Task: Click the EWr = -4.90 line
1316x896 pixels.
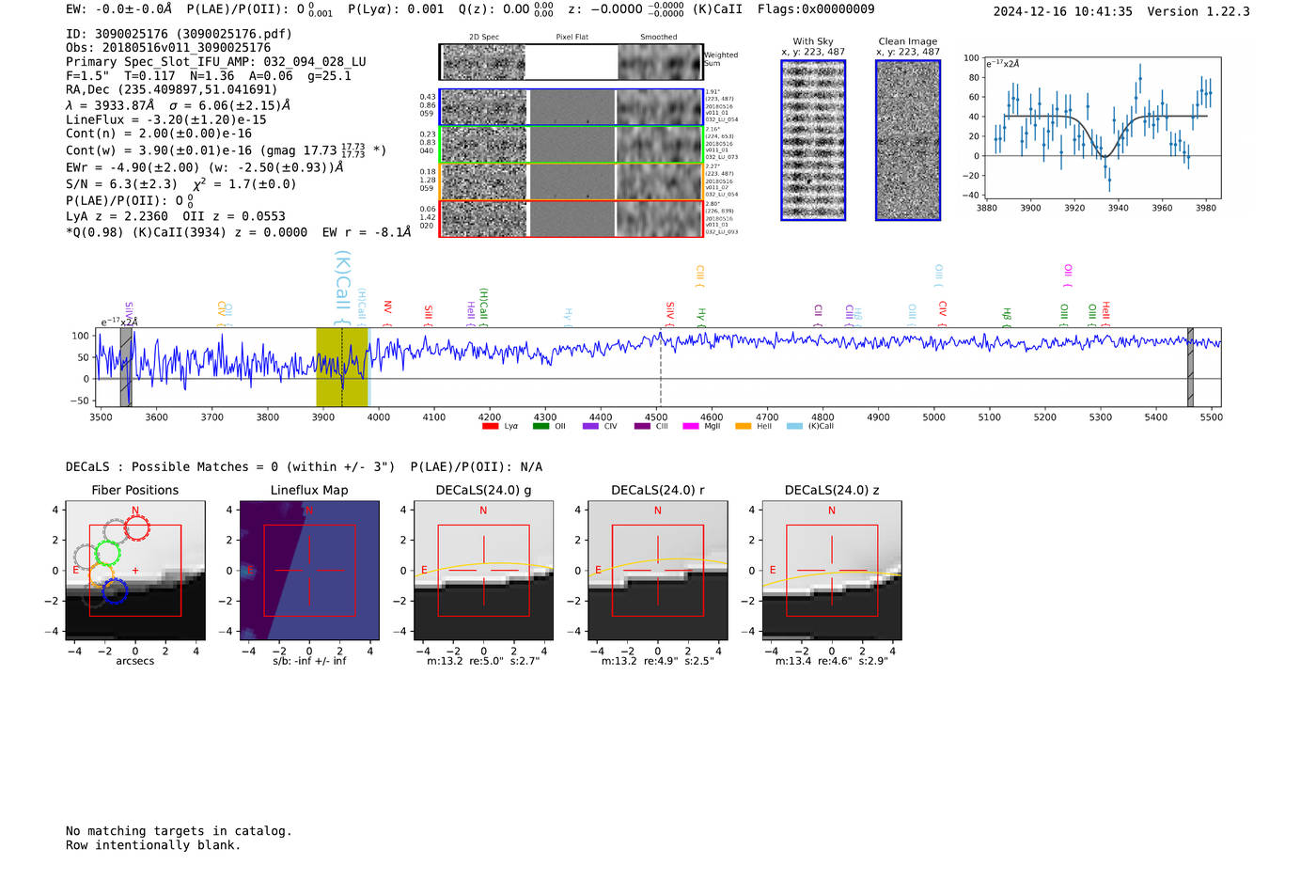Action: [204, 167]
